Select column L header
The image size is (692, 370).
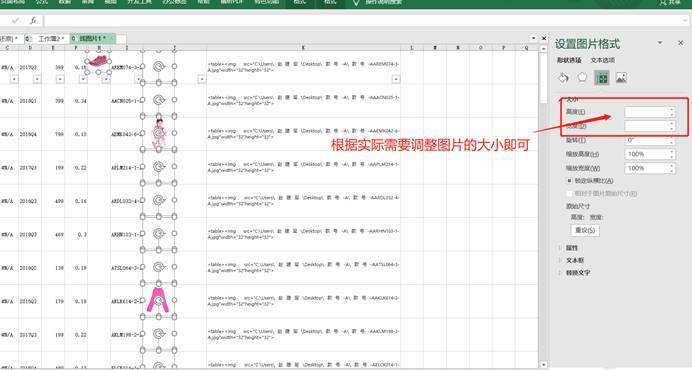pos(412,47)
